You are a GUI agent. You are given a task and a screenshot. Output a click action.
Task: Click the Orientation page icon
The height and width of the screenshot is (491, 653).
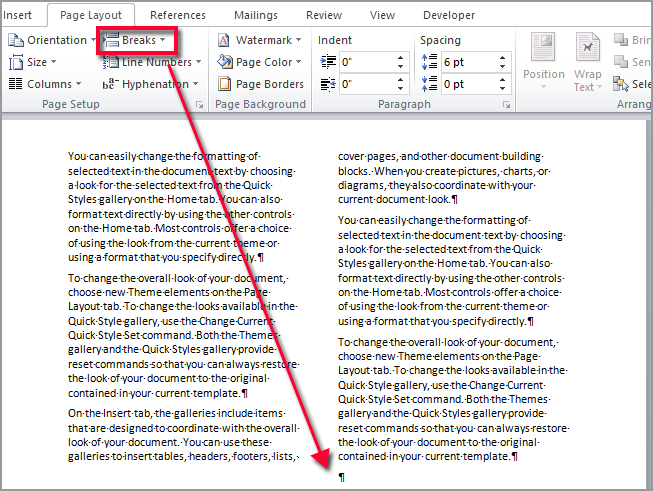click(x=16, y=40)
